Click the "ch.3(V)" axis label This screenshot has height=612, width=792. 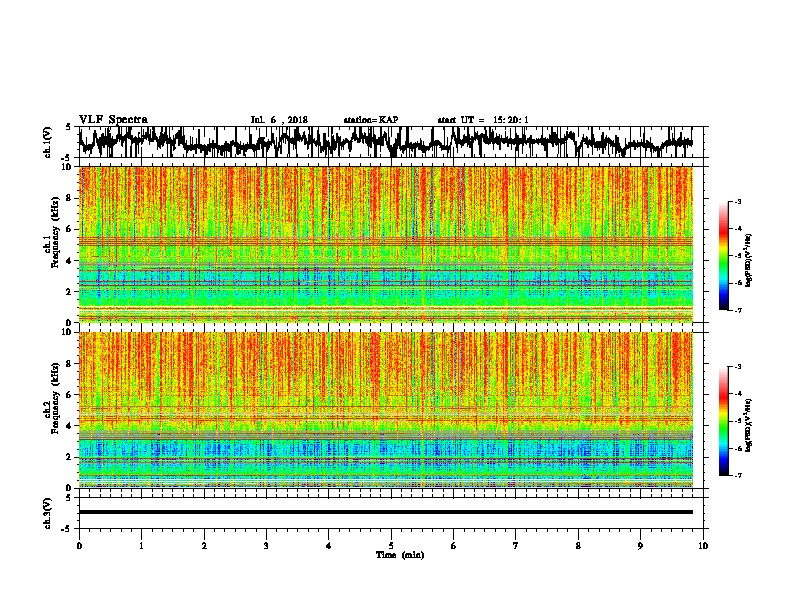[x=48, y=513]
